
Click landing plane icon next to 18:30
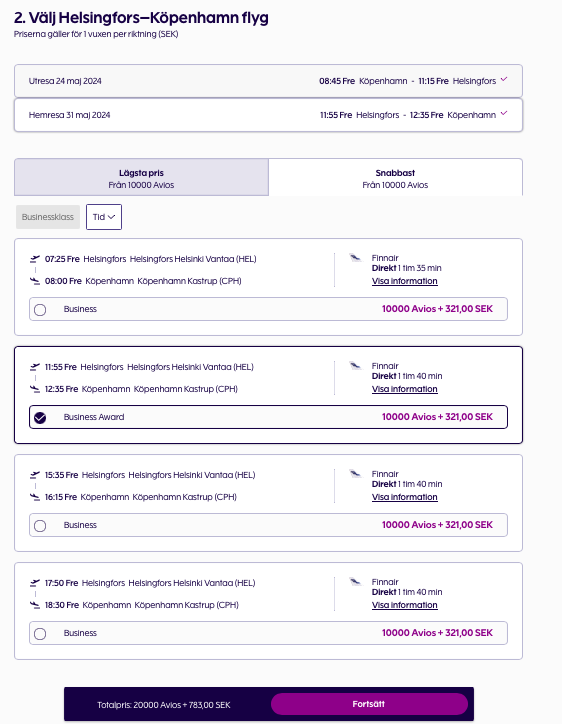click(35, 605)
